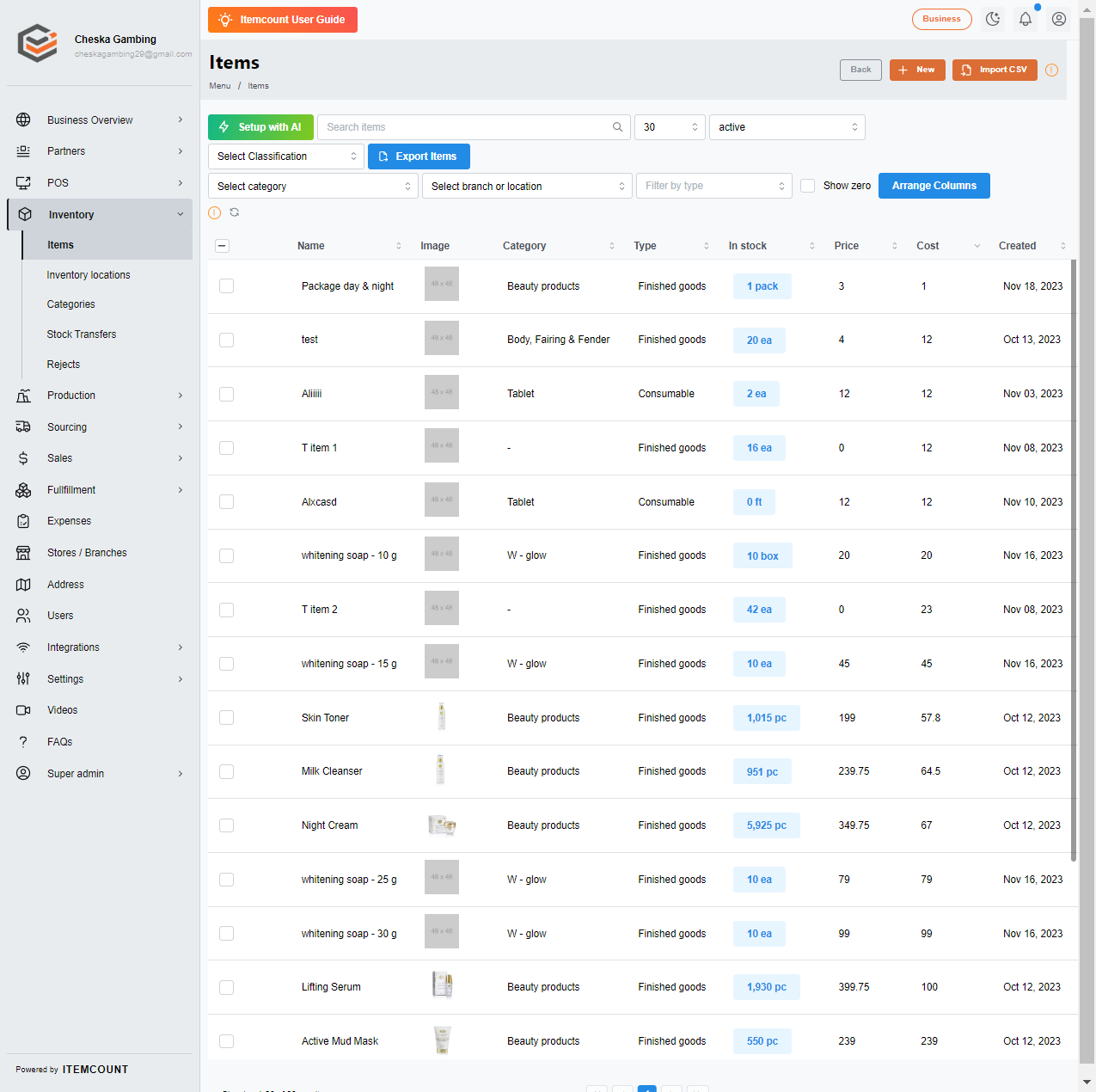Tick the Milk Cleanser row checkbox

(226, 771)
